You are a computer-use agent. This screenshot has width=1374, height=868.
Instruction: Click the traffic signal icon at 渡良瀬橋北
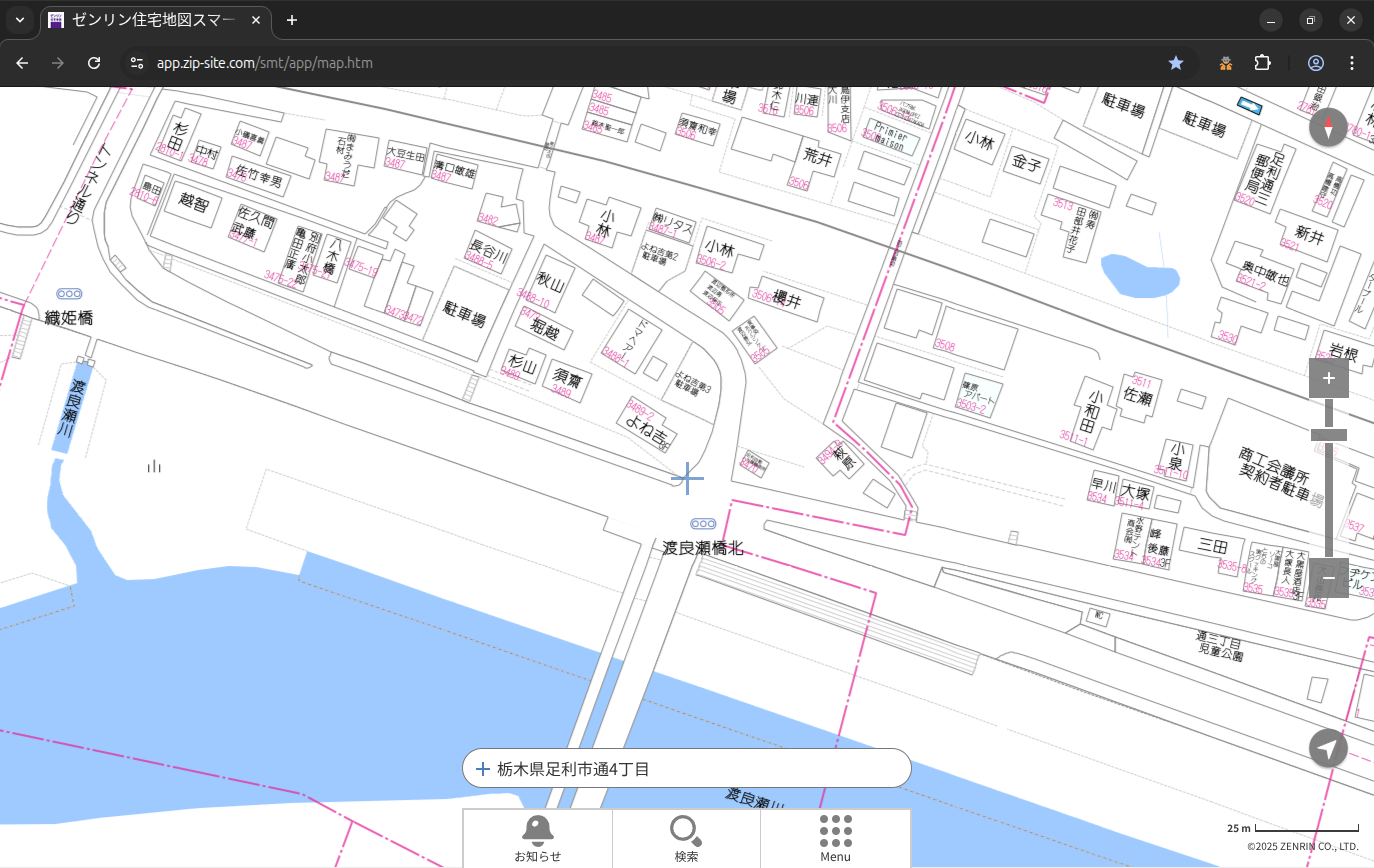click(x=703, y=524)
